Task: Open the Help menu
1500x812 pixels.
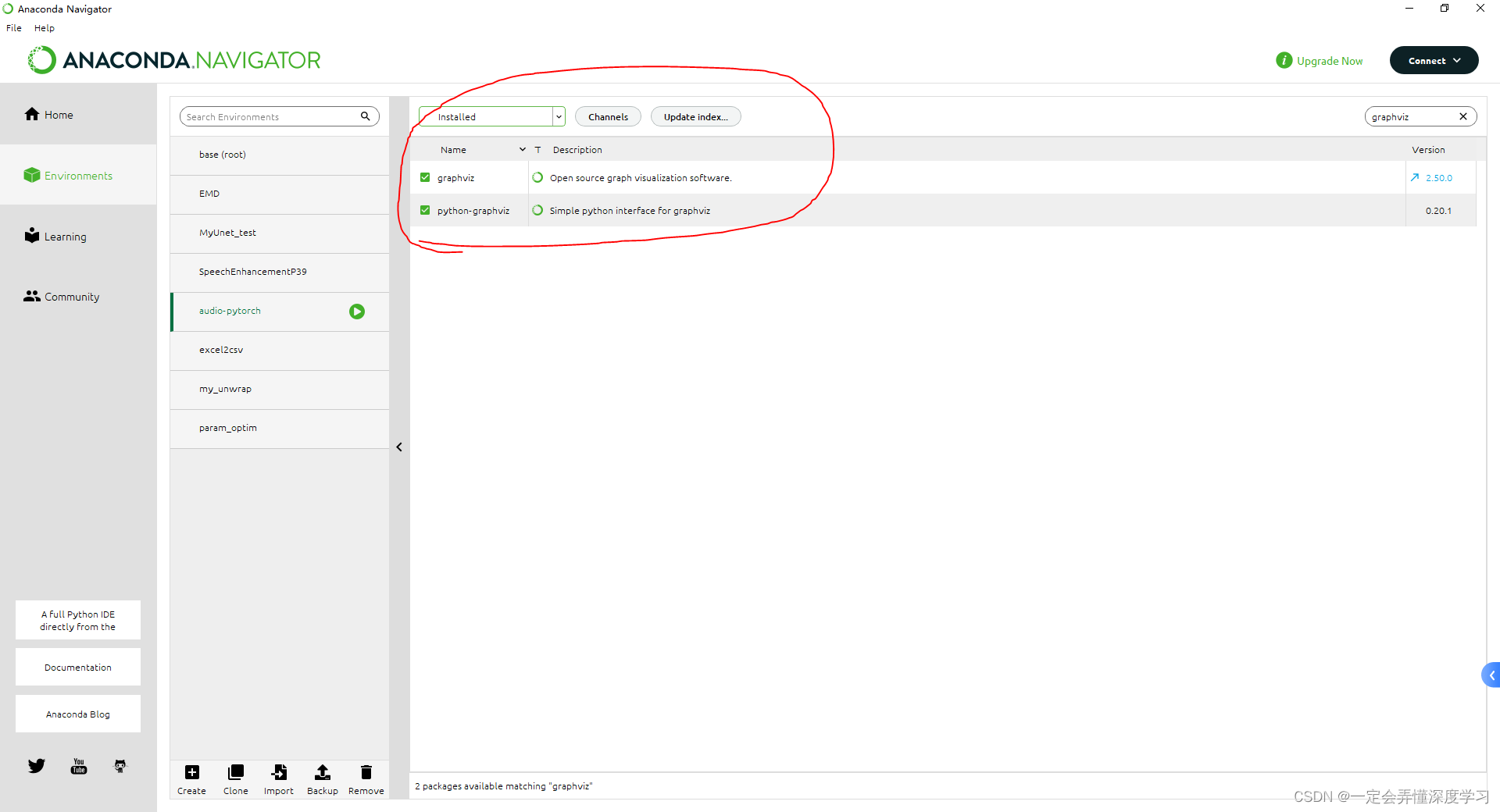Action: [x=45, y=28]
